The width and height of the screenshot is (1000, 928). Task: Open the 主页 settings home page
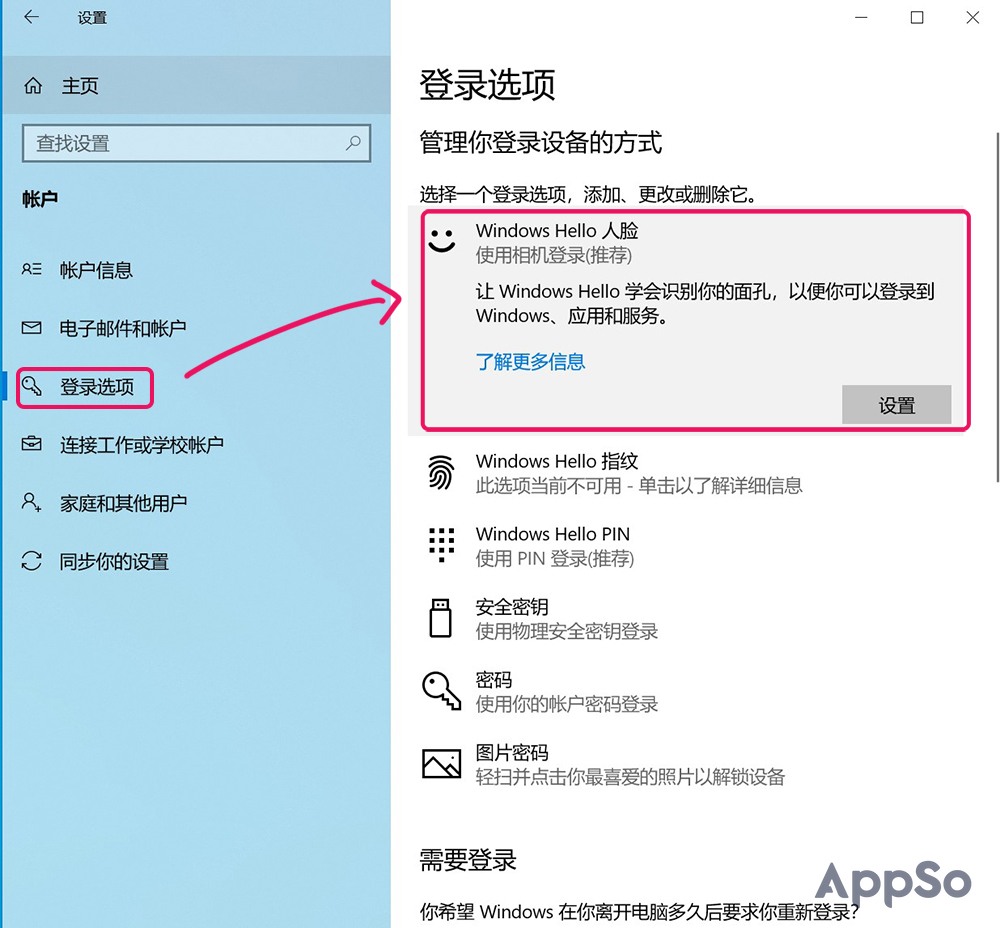click(80, 86)
